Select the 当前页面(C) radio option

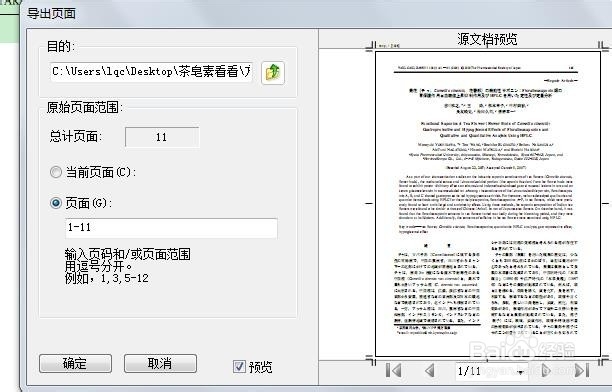(56, 172)
